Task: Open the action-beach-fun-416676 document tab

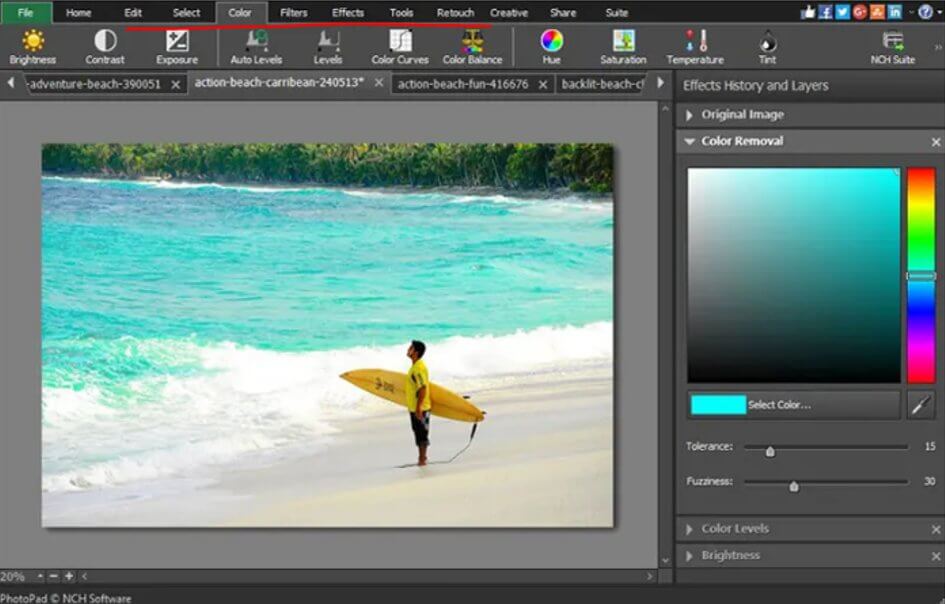Action: tap(463, 84)
